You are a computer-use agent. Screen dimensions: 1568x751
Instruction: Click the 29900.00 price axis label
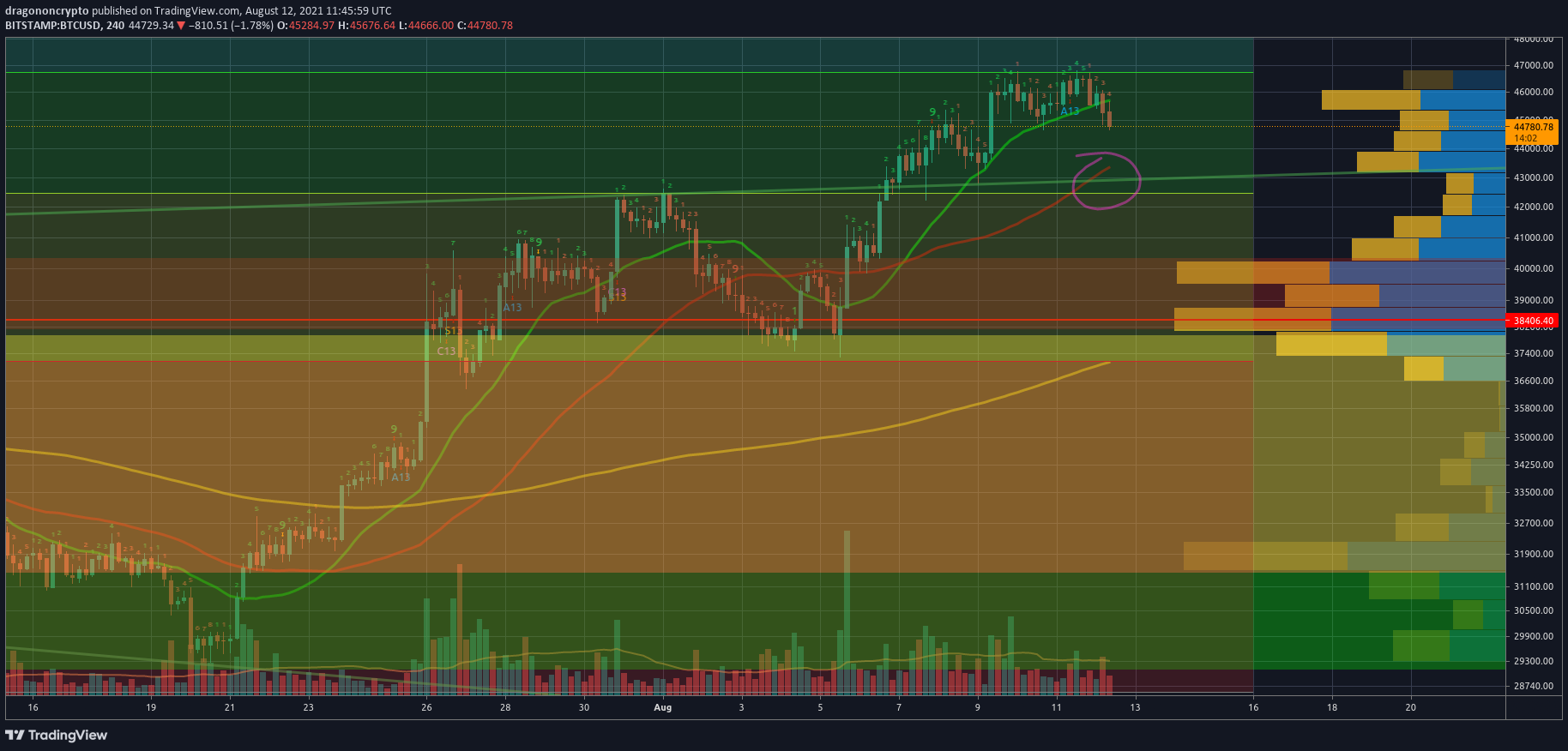click(x=1533, y=636)
